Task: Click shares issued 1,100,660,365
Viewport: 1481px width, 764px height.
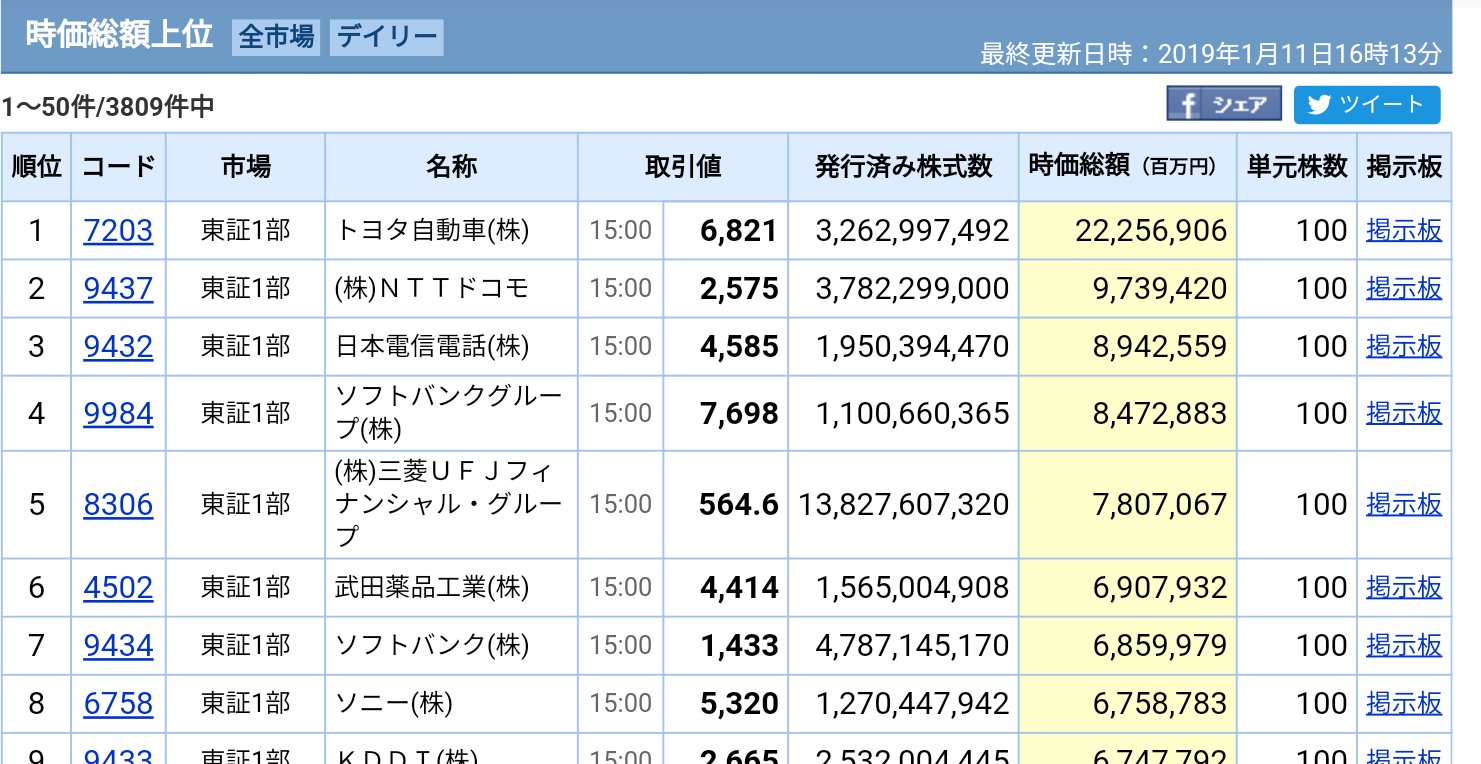Action: (x=913, y=413)
